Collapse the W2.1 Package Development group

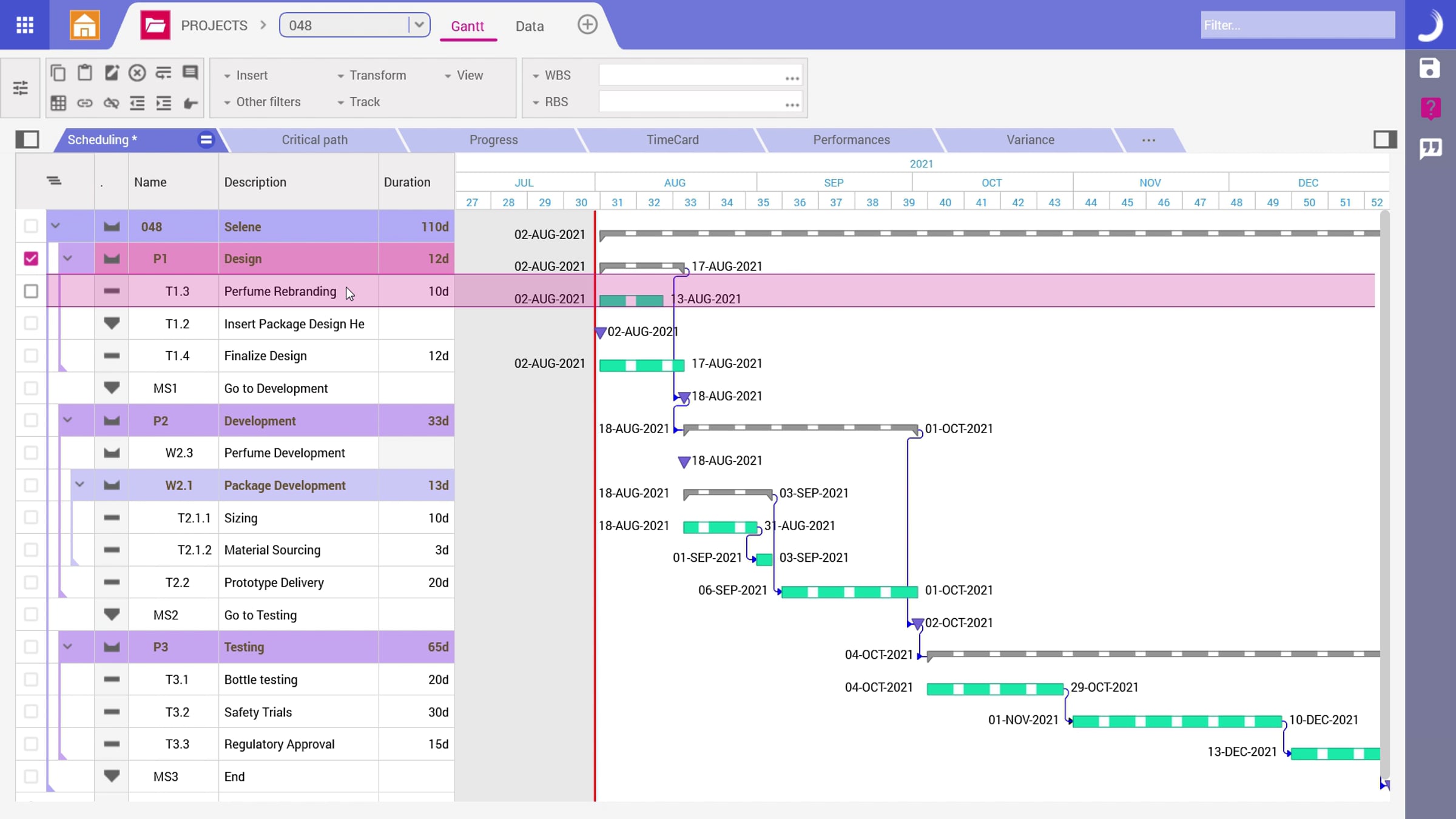click(79, 485)
